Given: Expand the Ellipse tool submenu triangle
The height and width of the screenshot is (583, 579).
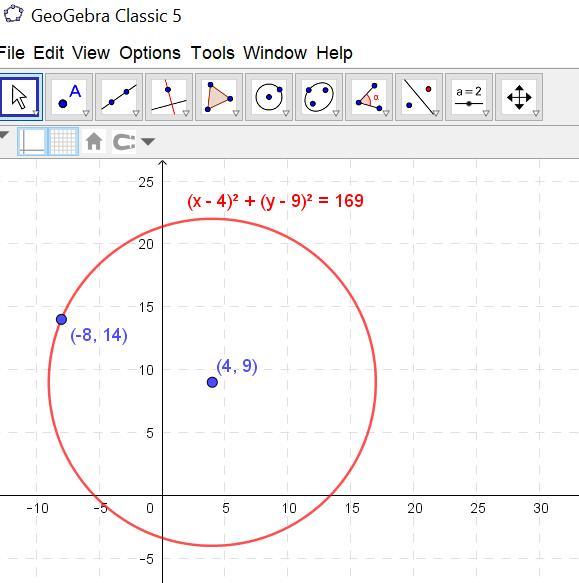Looking at the screenshot, I should [x=336, y=113].
